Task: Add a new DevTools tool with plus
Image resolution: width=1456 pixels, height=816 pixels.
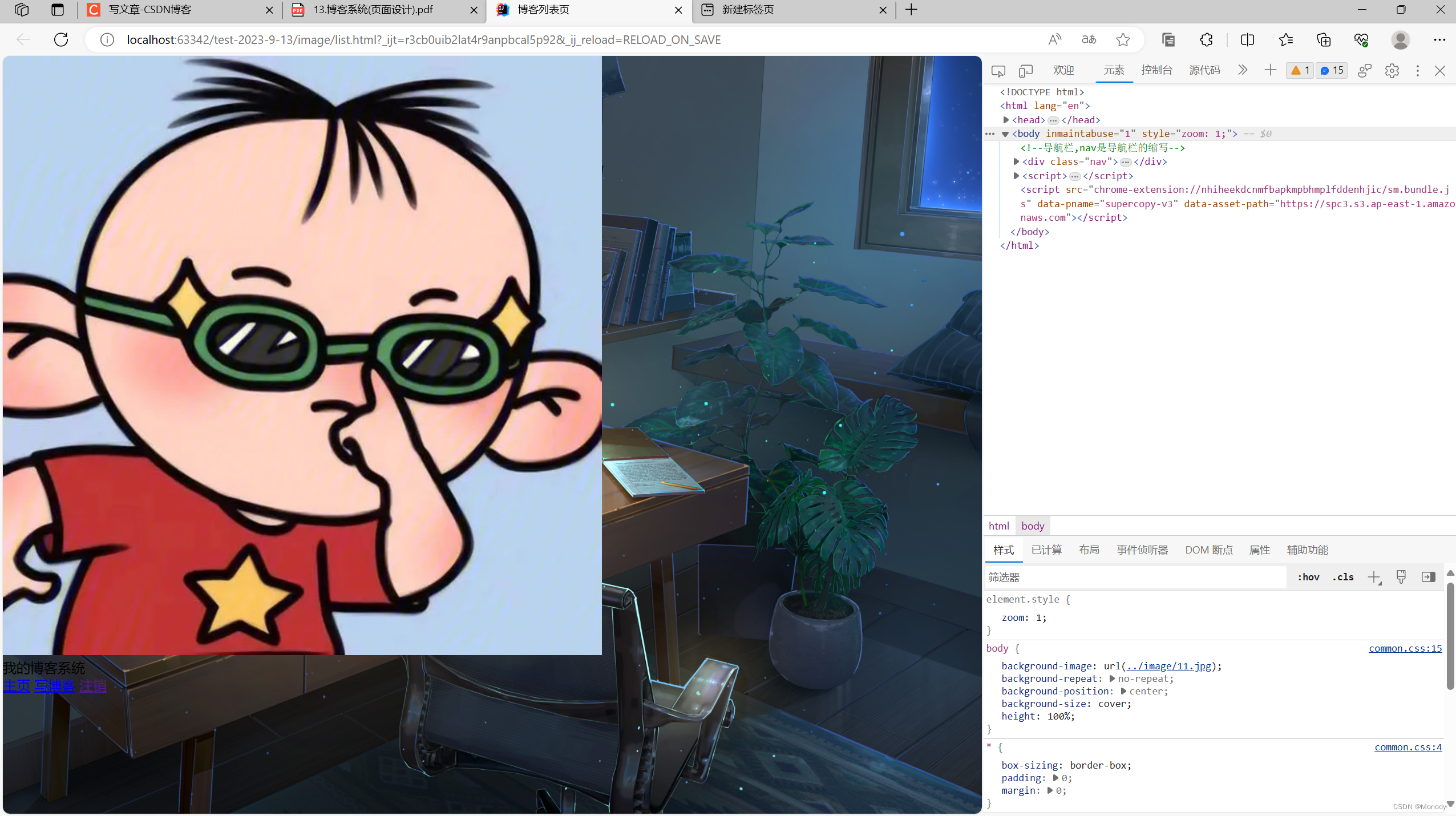Action: click(x=1270, y=70)
